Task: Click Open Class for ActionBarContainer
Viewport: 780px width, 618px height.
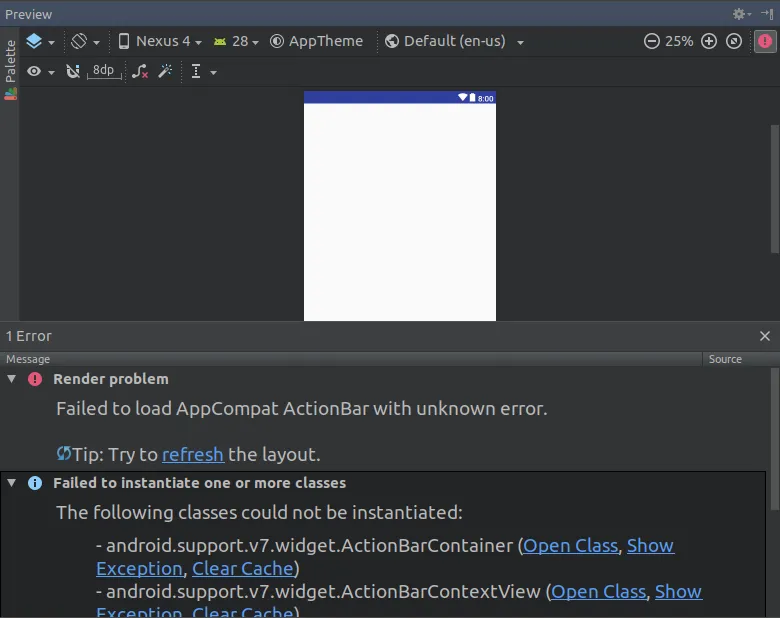Action: (x=570, y=546)
